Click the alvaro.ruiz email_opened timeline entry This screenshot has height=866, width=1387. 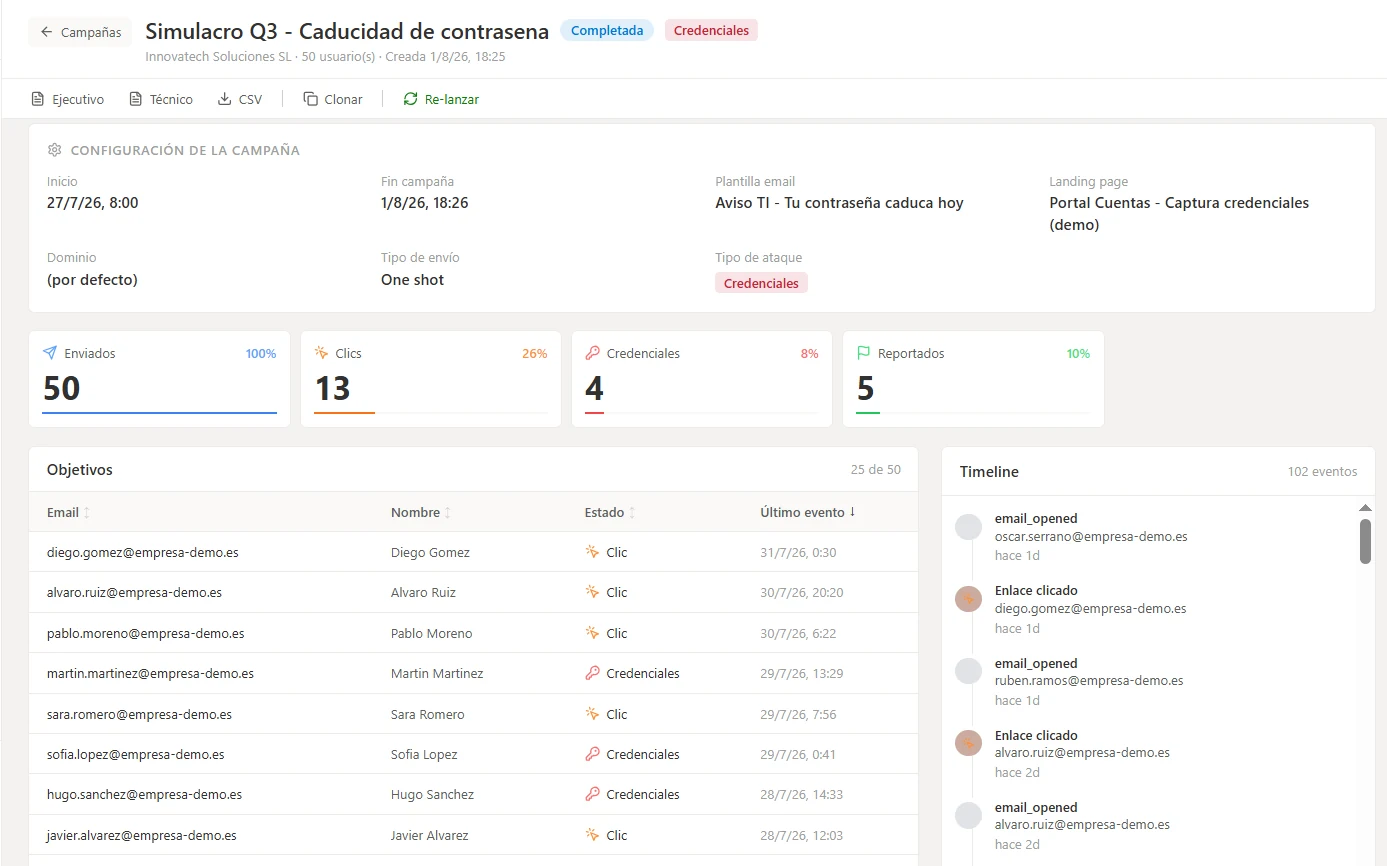tap(1082, 825)
